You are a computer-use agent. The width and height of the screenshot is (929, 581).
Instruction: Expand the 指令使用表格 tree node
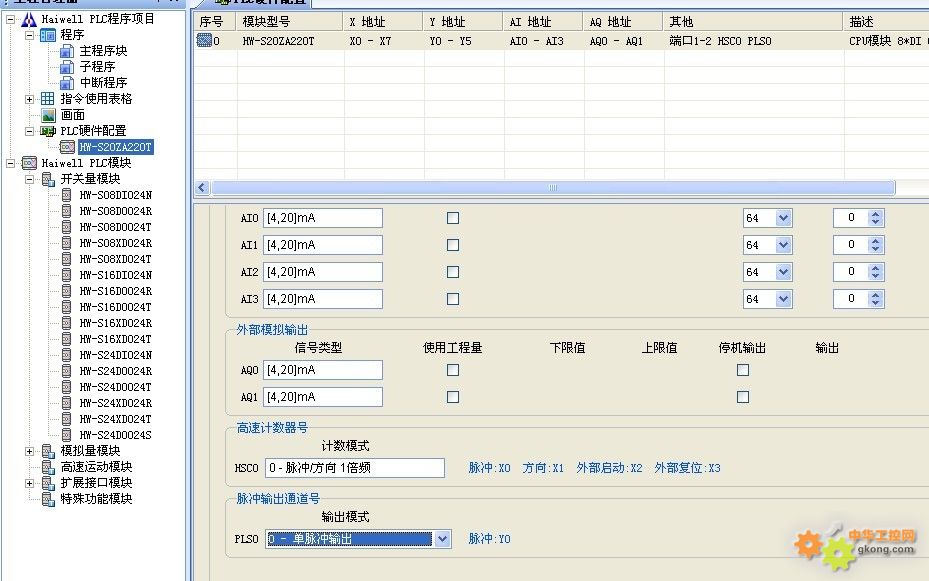[x=30, y=99]
